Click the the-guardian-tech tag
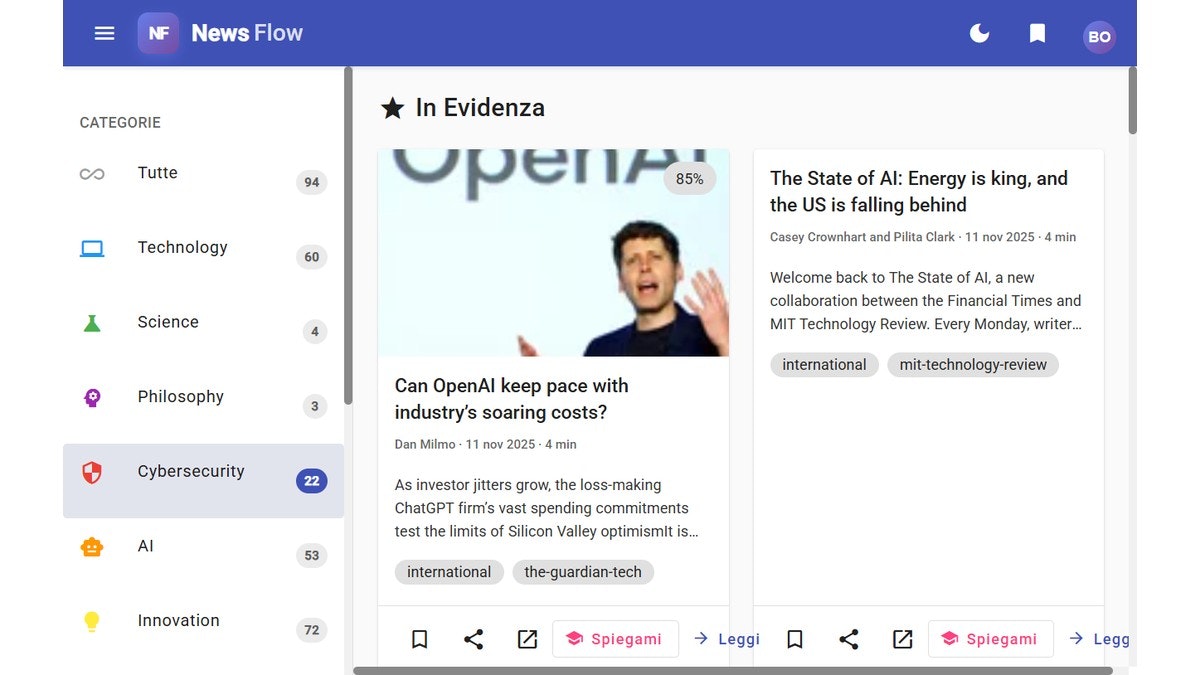 point(584,572)
